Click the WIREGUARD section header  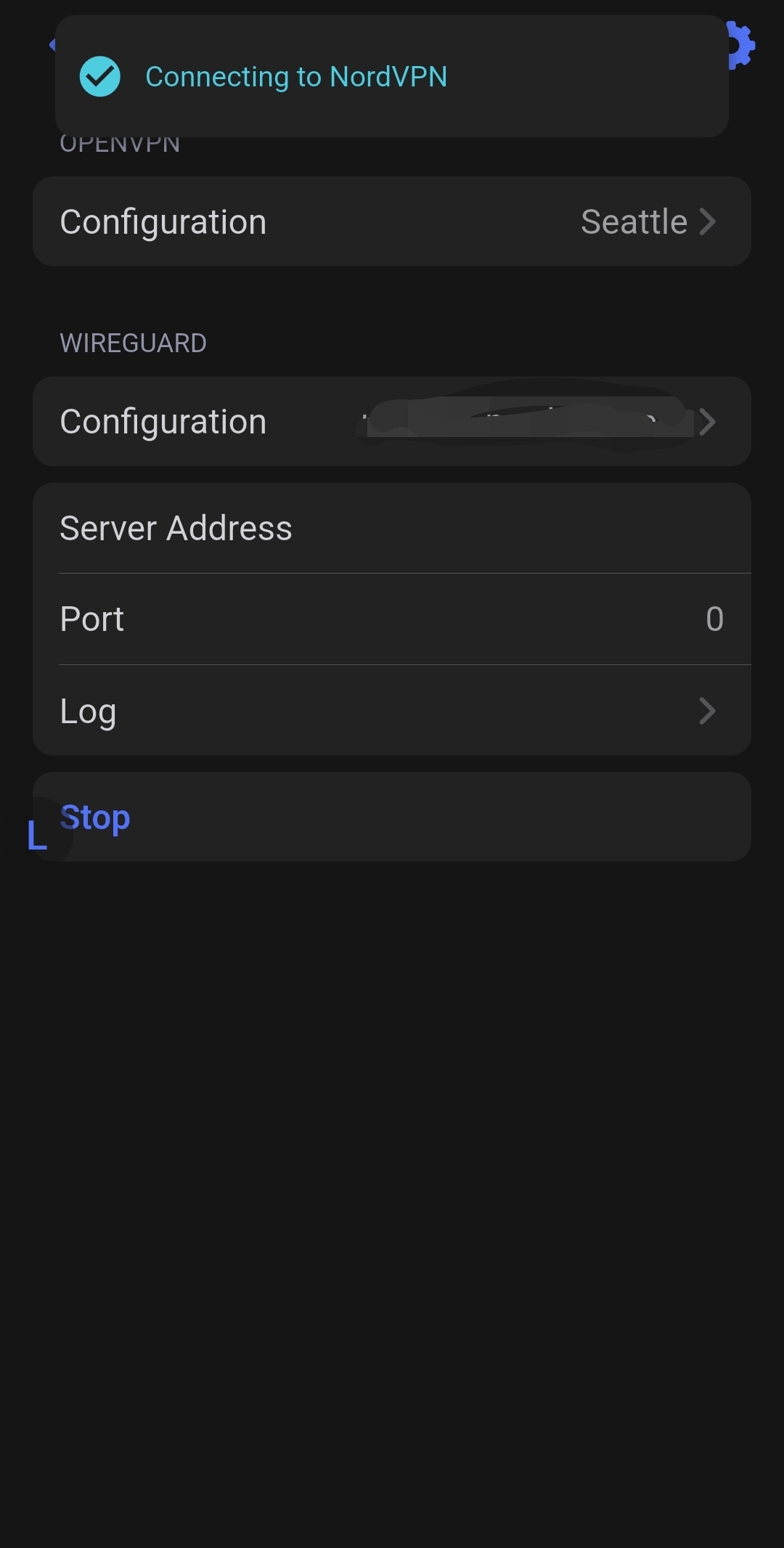pos(133,343)
